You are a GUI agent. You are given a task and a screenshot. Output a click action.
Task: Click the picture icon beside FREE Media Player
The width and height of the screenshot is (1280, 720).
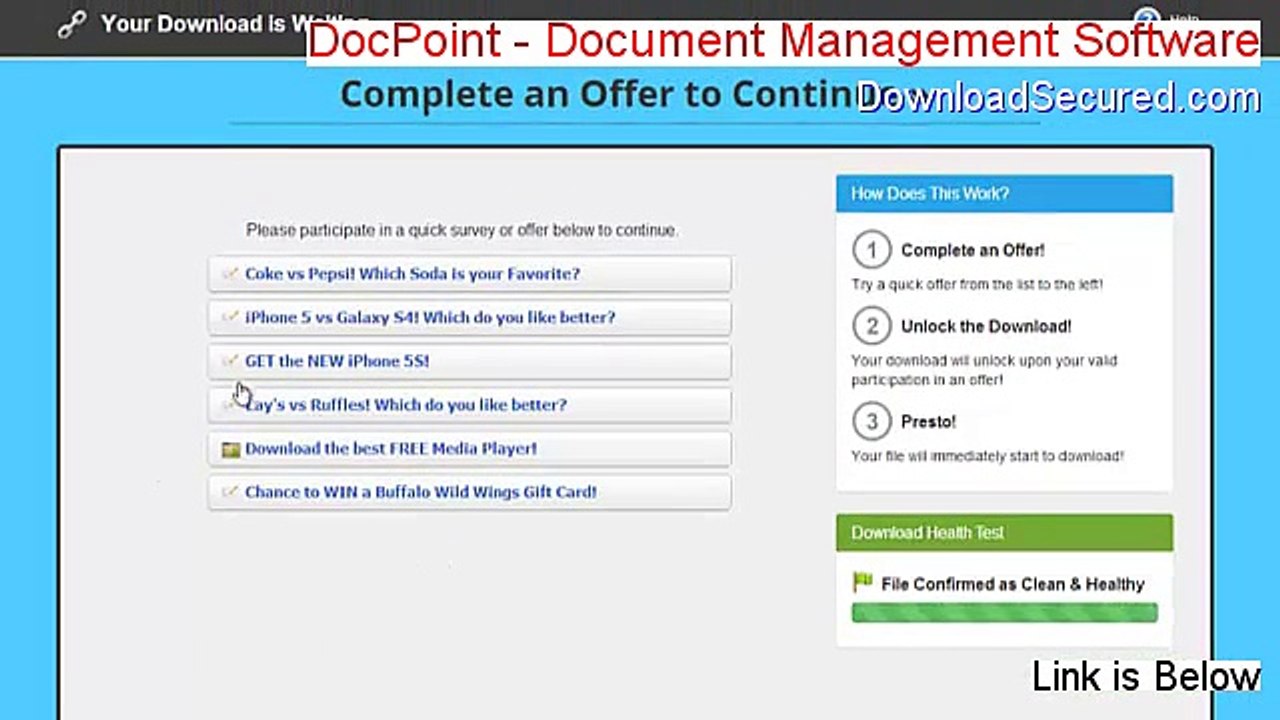[x=231, y=449]
